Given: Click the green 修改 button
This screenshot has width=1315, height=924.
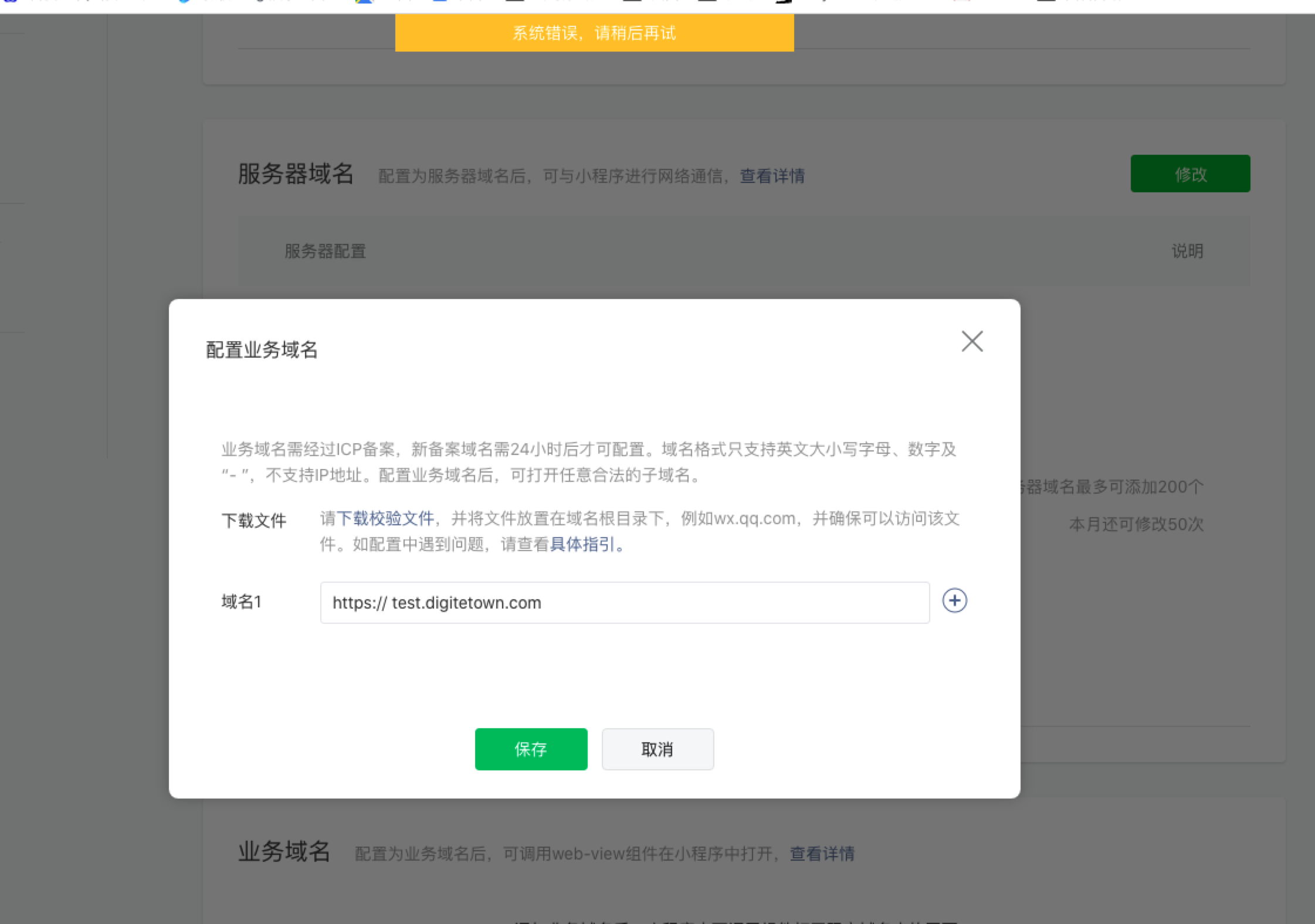Looking at the screenshot, I should (1190, 174).
